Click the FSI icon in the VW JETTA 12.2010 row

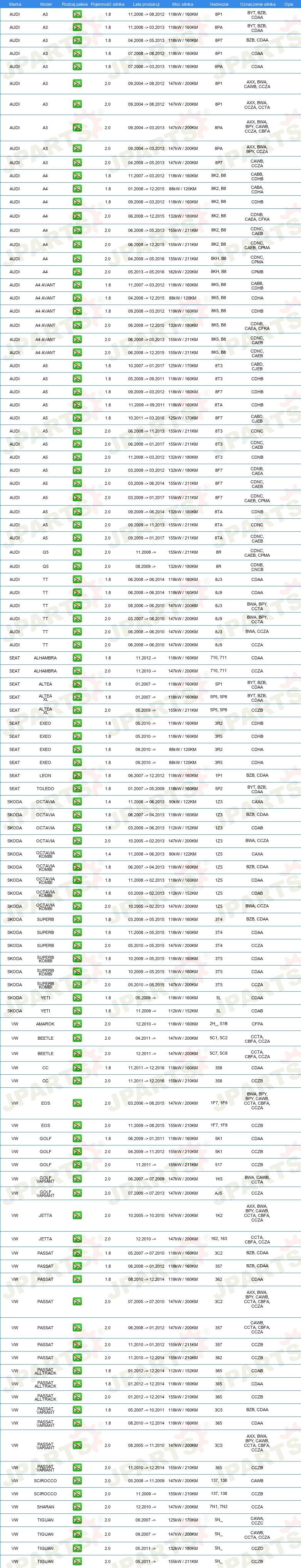[x=77, y=1239]
